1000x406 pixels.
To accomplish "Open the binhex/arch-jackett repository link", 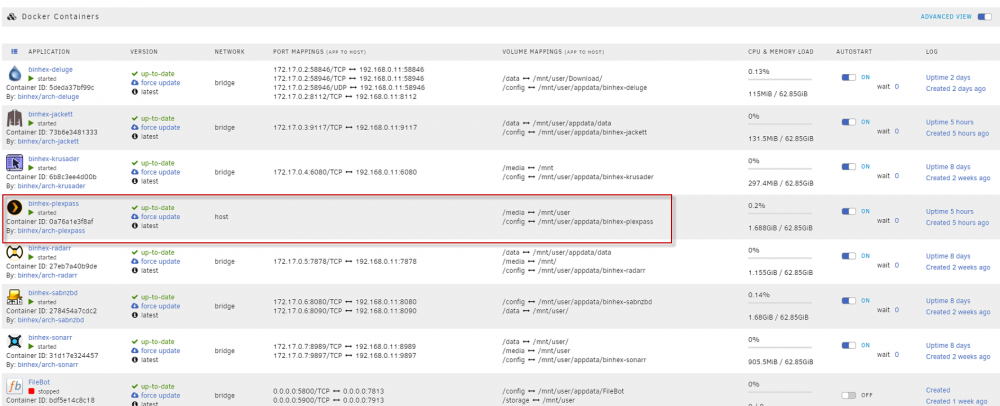I will (x=48, y=141).
